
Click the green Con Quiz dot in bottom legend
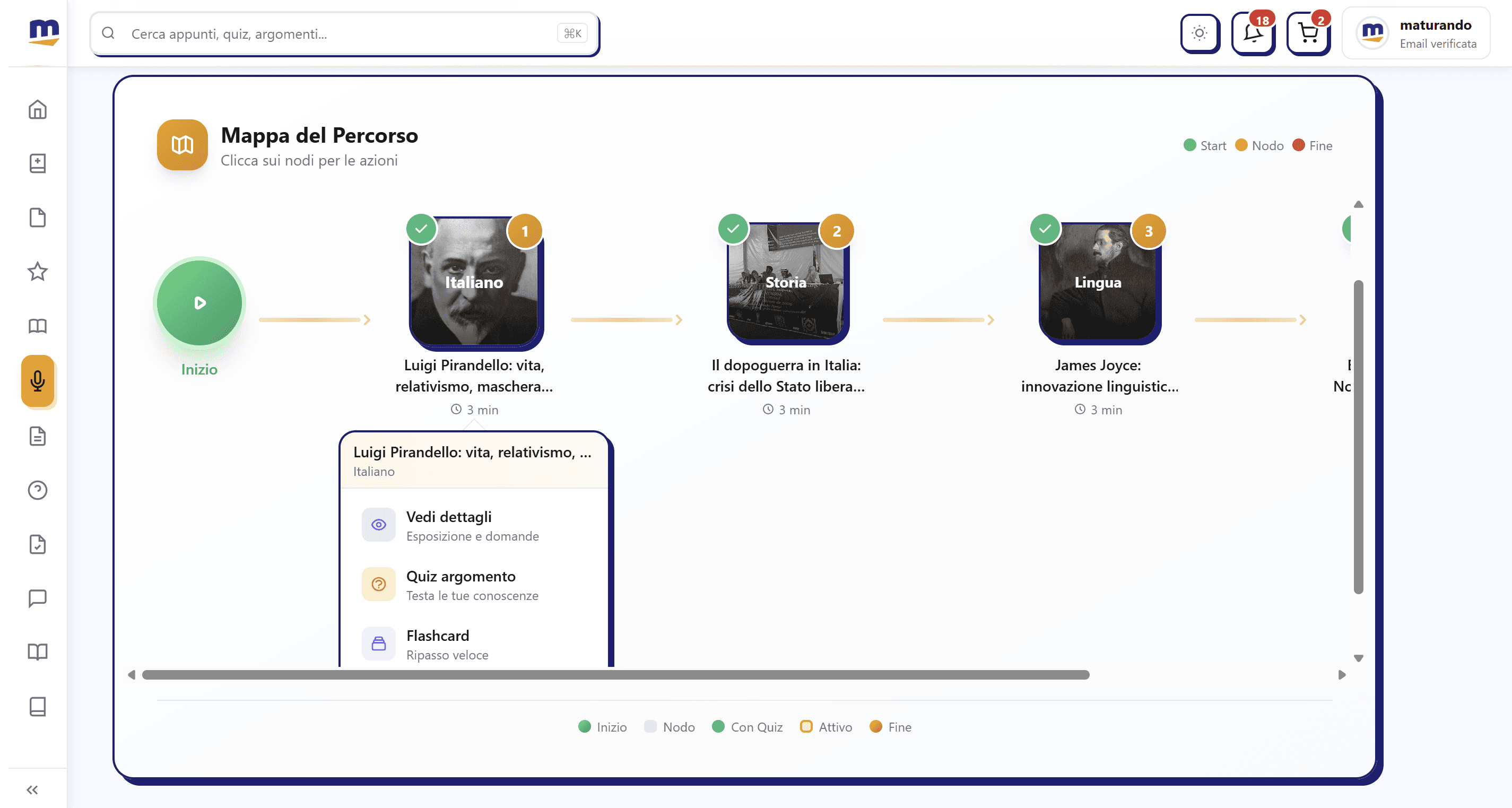pyautogui.click(x=718, y=726)
